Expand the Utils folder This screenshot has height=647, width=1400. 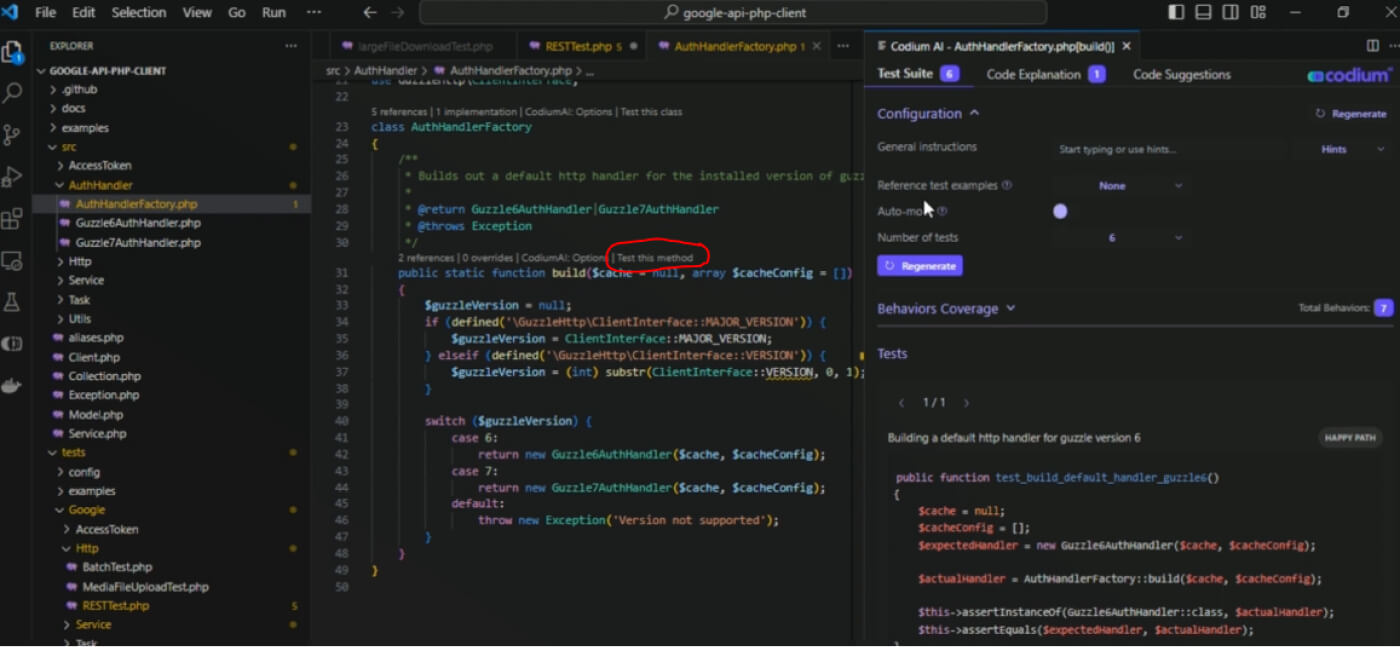coord(80,319)
